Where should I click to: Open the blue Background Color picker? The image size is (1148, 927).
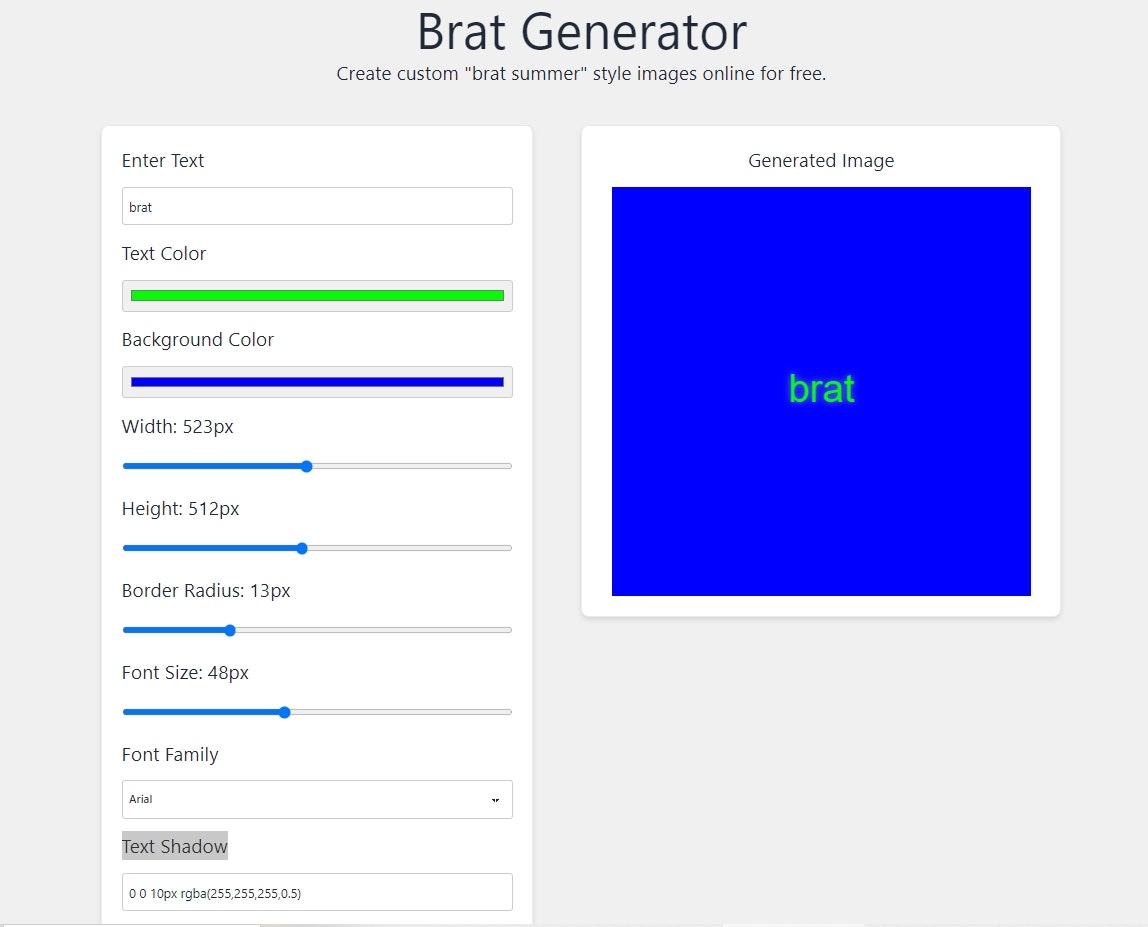[317, 381]
